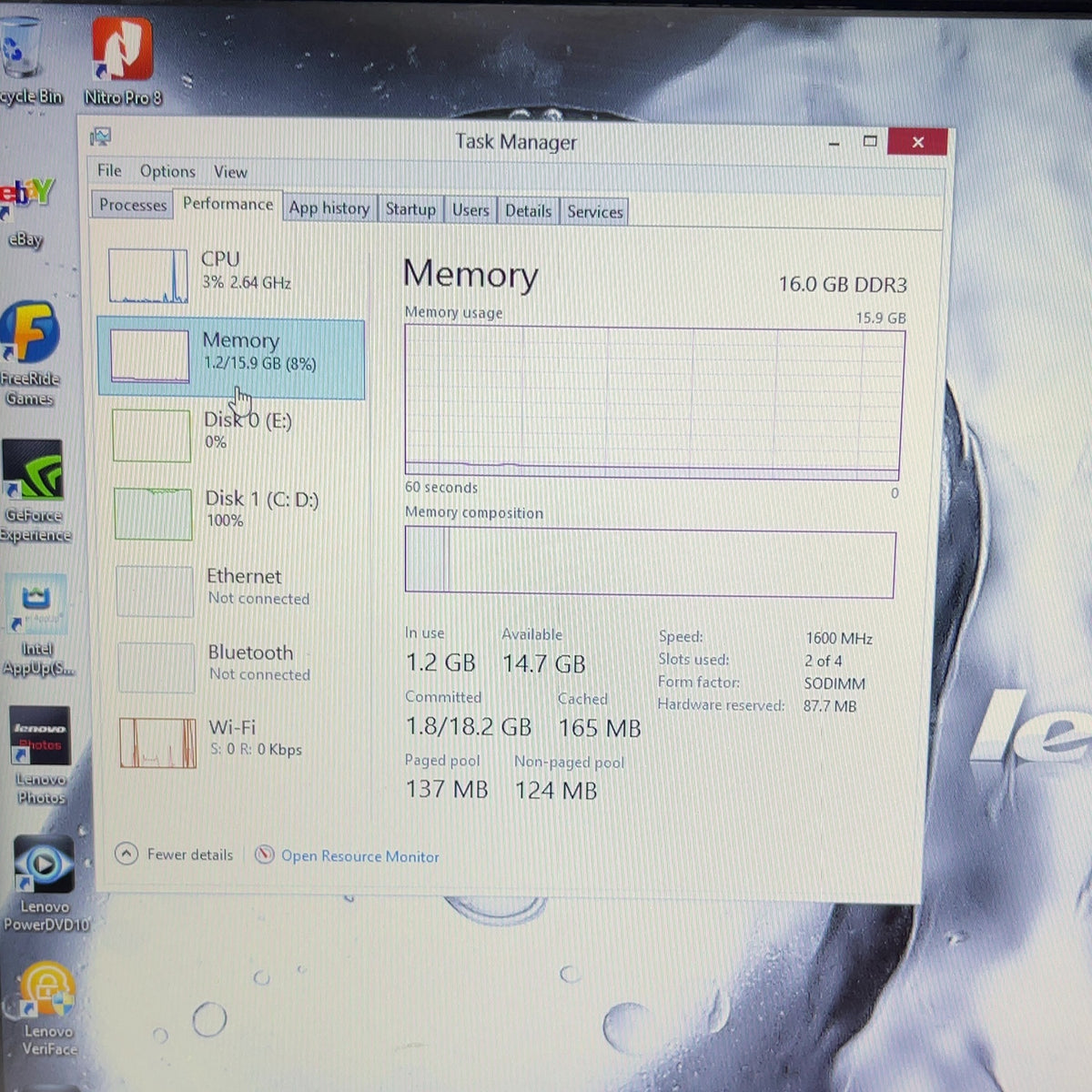Open the File menu
1092x1092 pixels.
(109, 170)
